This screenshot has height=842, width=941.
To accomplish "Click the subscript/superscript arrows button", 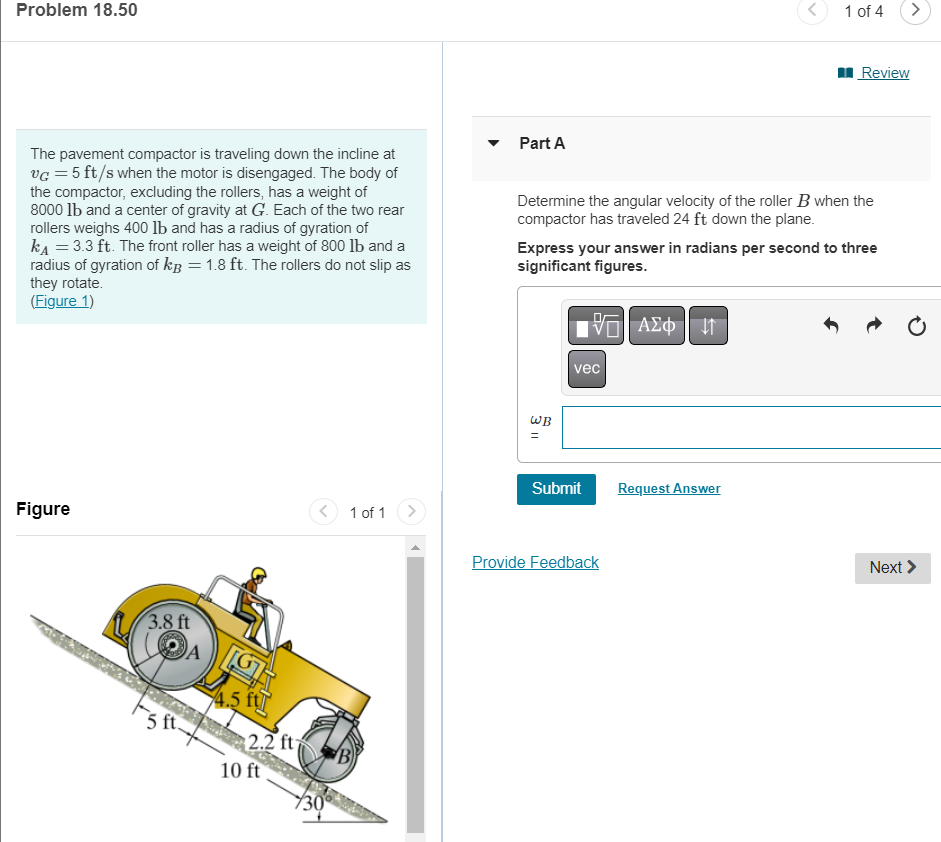I will pyautogui.click(x=708, y=325).
